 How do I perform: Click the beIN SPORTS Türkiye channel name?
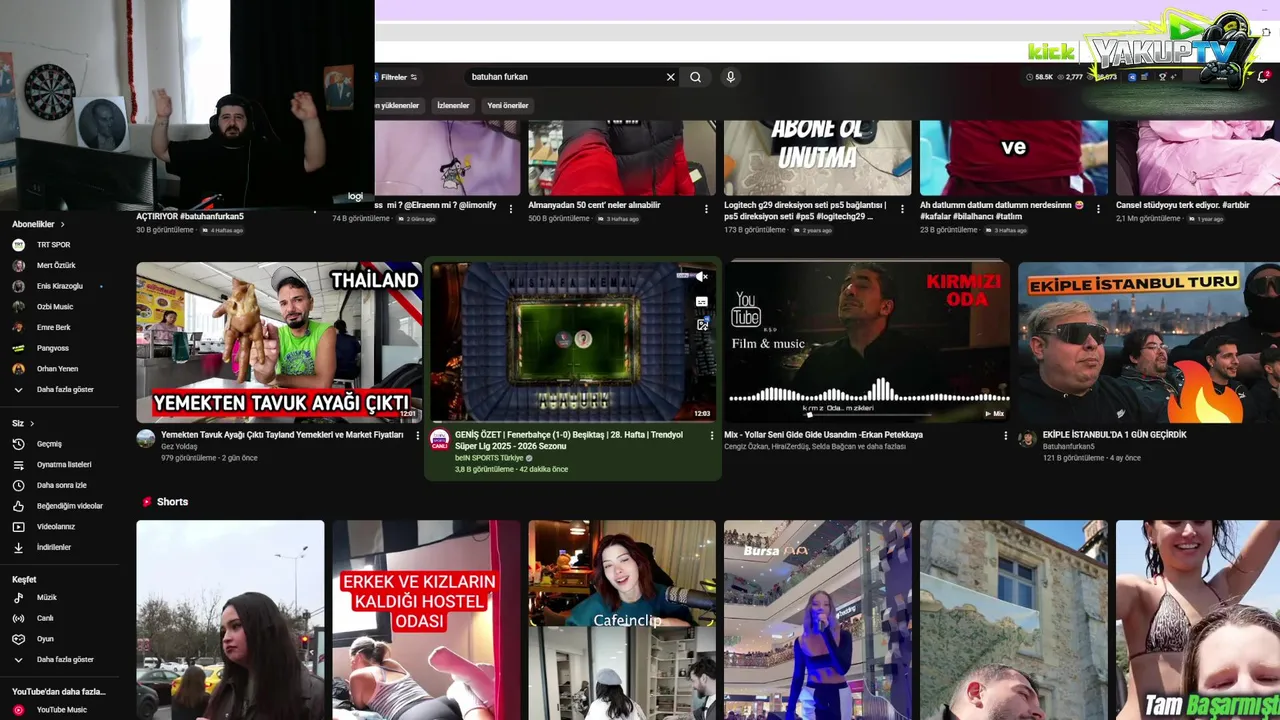[489, 458]
